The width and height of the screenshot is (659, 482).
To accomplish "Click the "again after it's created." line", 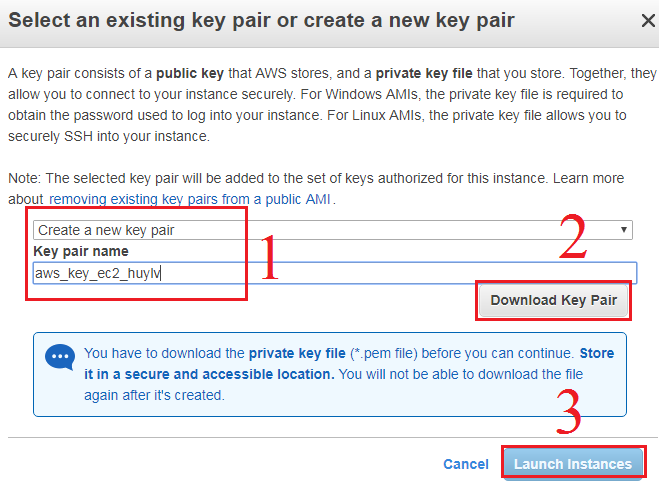I will pyautogui.click(x=155, y=395).
